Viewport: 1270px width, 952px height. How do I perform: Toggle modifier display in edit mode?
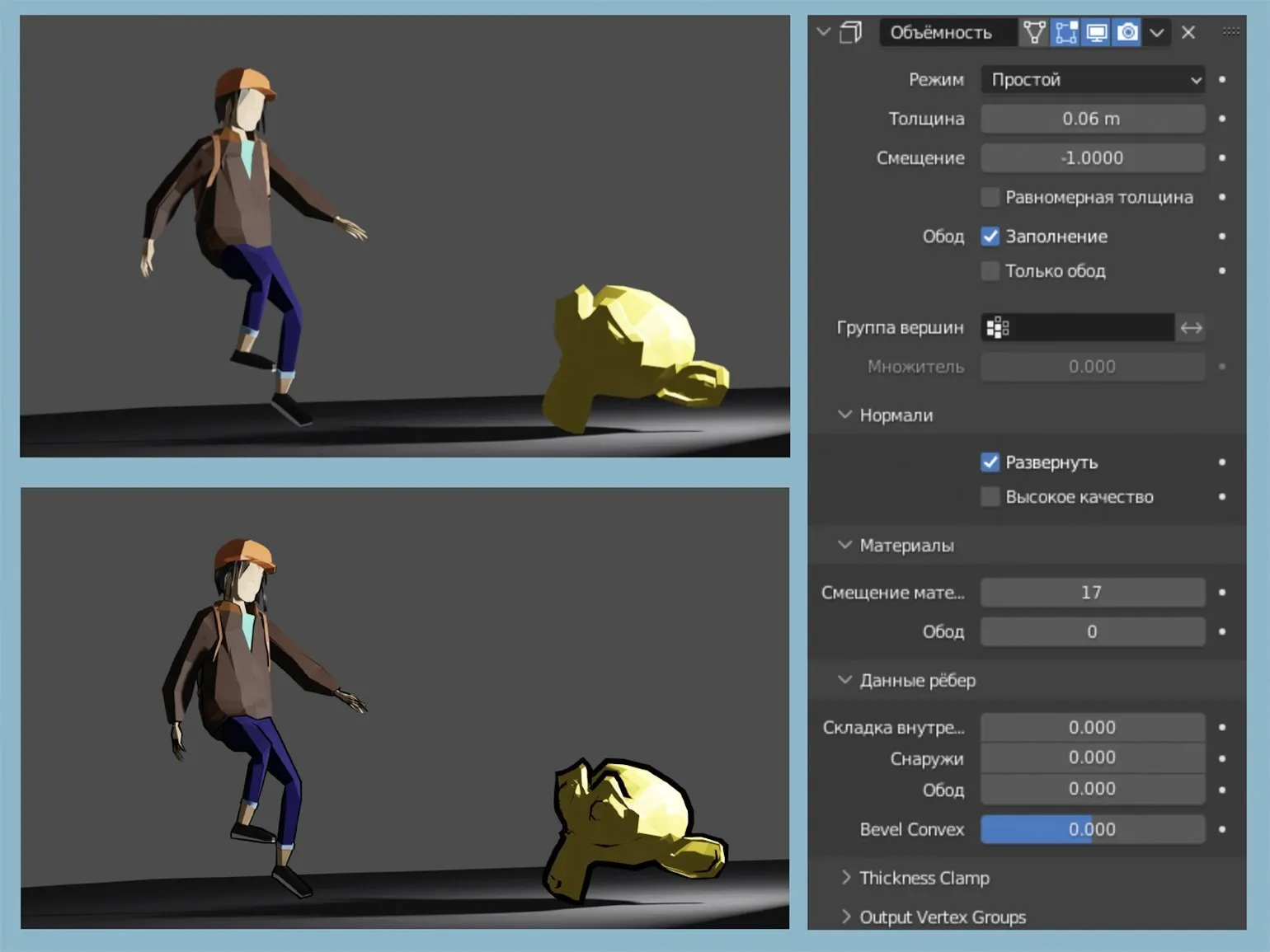1065,32
